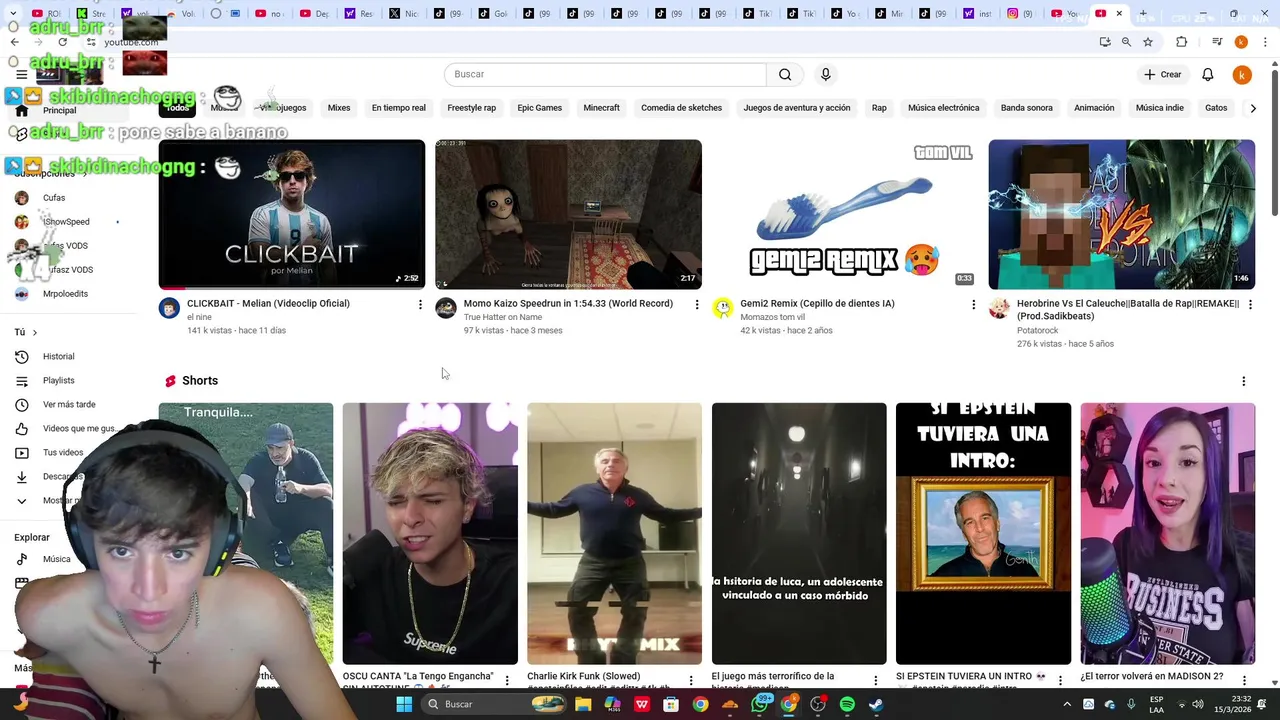Select the Animación chip

coord(1094,108)
